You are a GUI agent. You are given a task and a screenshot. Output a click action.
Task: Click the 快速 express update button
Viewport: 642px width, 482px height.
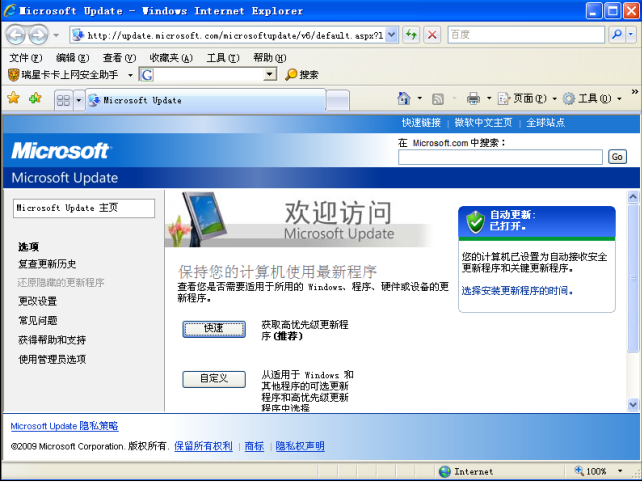click(x=214, y=329)
